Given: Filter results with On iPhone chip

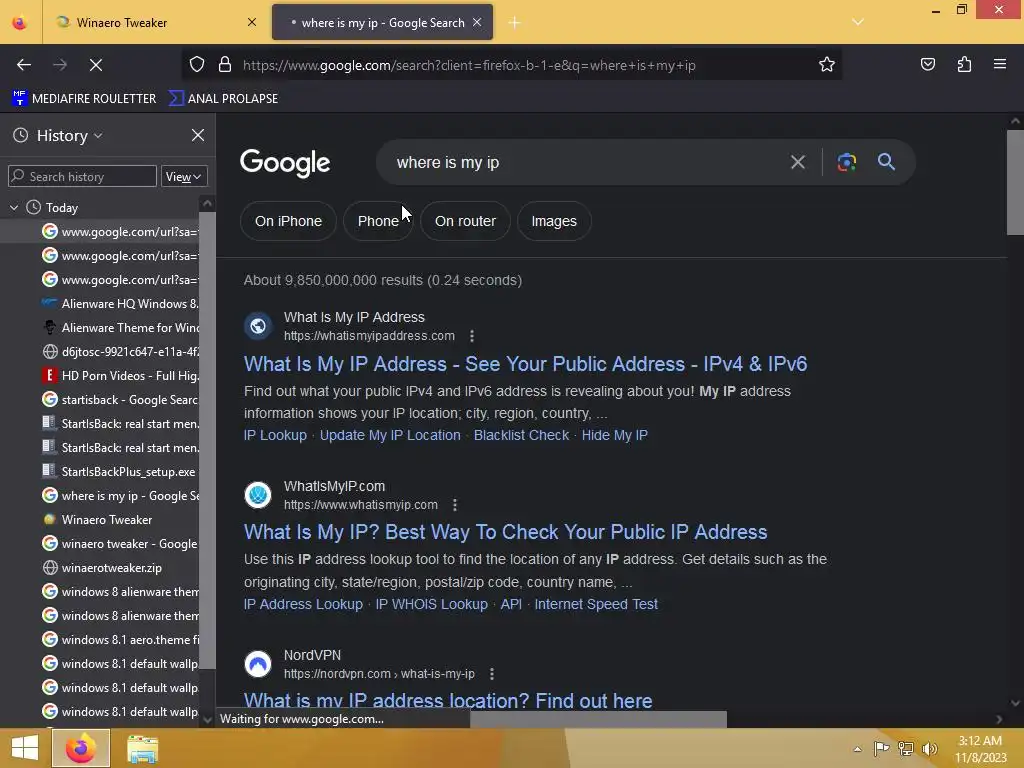Looking at the screenshot, I should click(288, 221).
